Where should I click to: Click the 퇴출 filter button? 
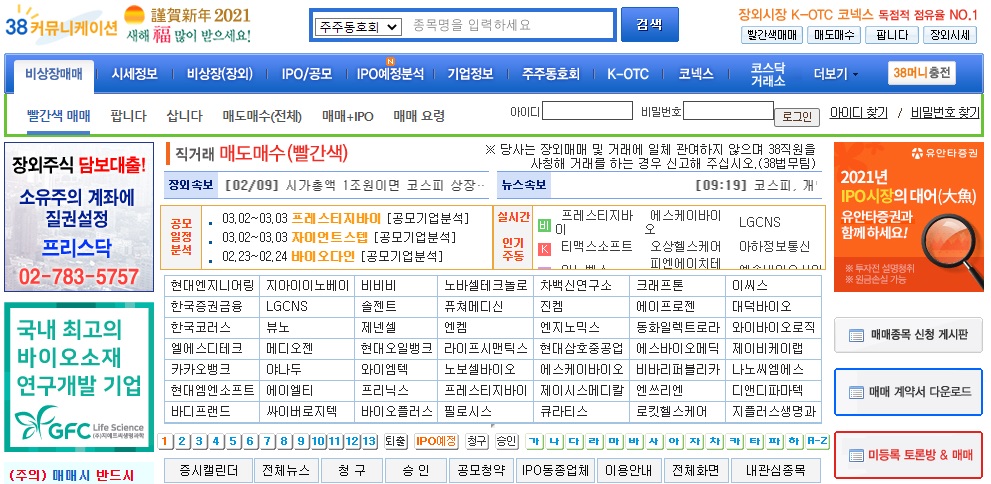(396, 441)
